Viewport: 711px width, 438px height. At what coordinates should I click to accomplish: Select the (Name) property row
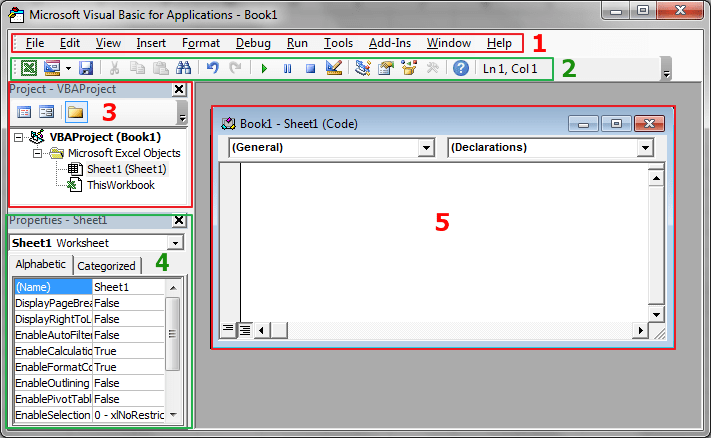tap(89, 287)
